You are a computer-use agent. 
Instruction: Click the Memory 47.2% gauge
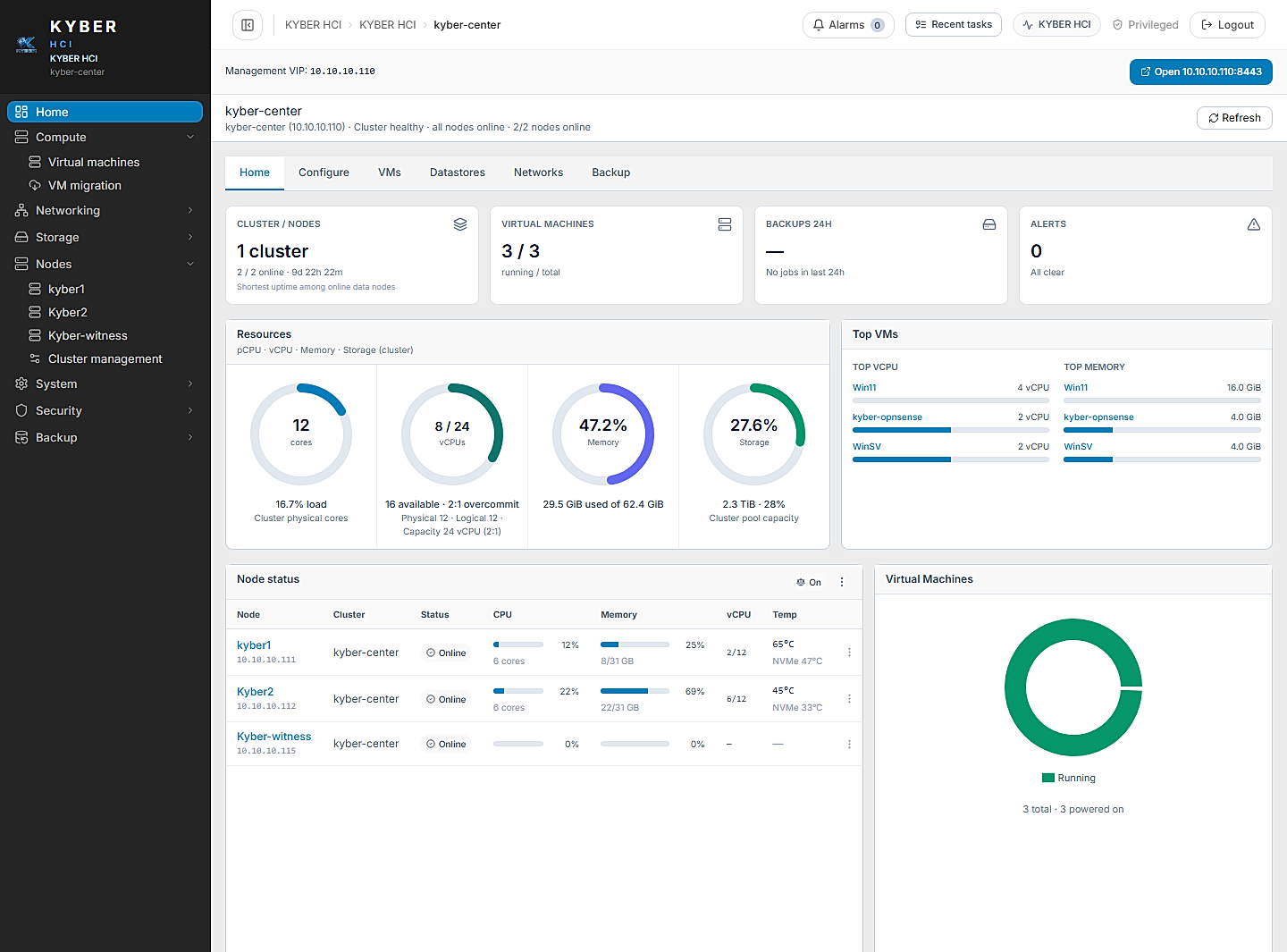click(603, 434)
